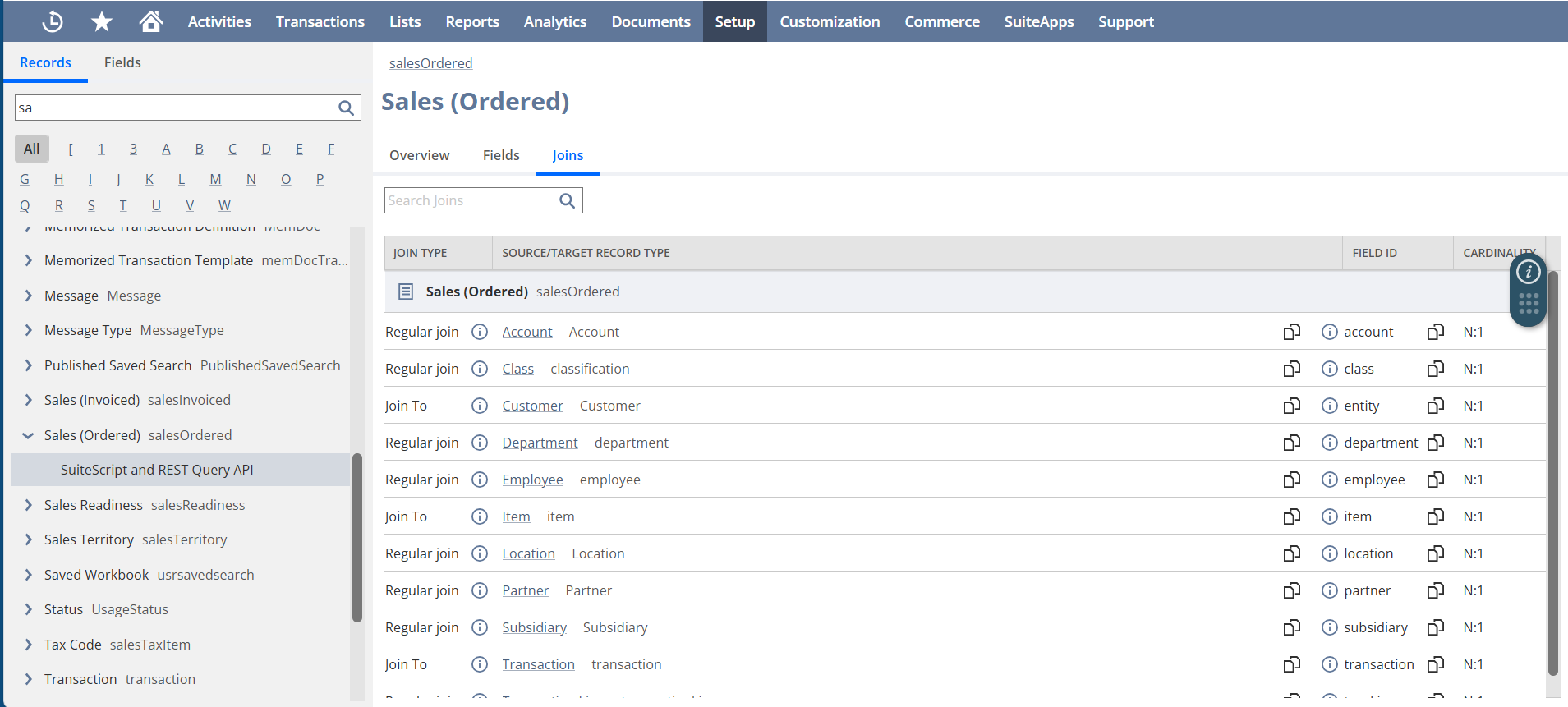Follow the Department record link
This screenshot has height=707, width=1568.
click(x=540, y=443)
